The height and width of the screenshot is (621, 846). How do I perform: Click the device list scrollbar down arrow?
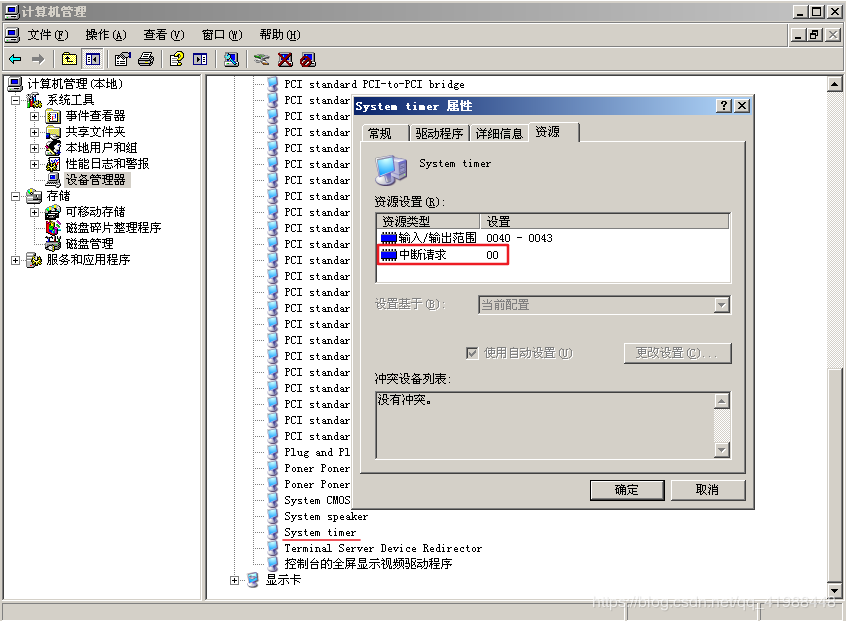tap(835, 591)
